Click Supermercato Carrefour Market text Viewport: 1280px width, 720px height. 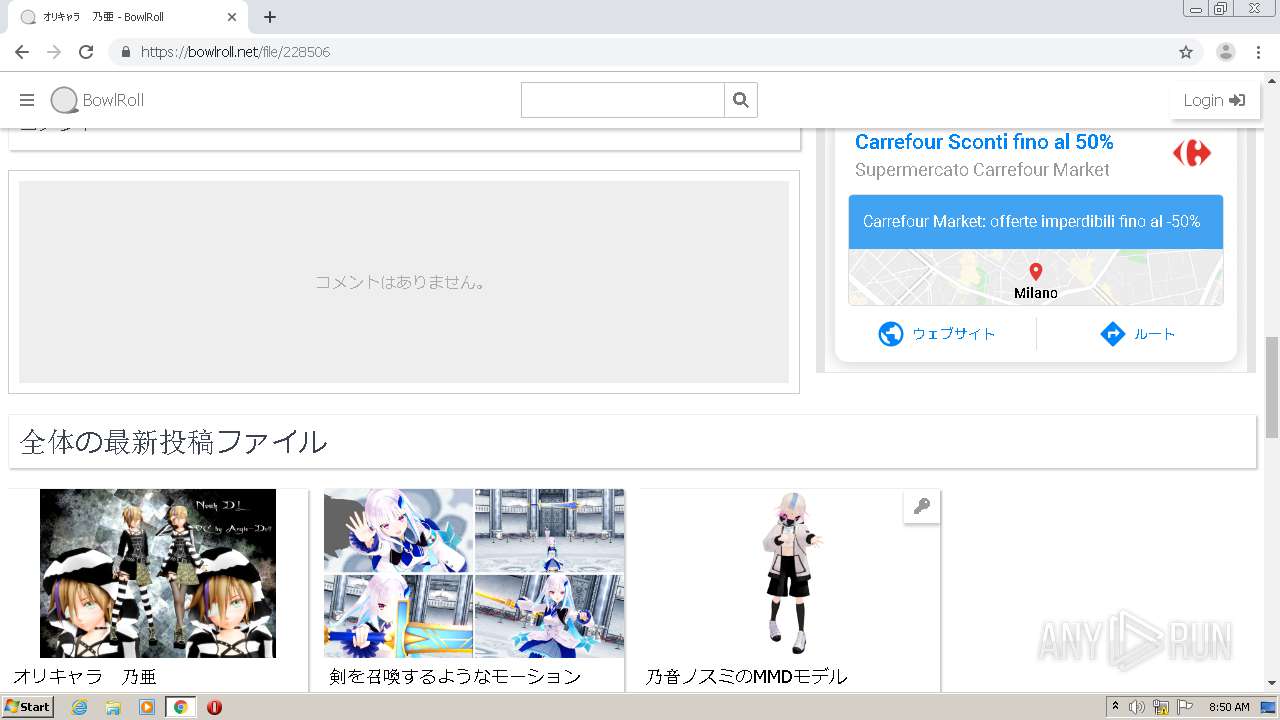coord(982,170)
